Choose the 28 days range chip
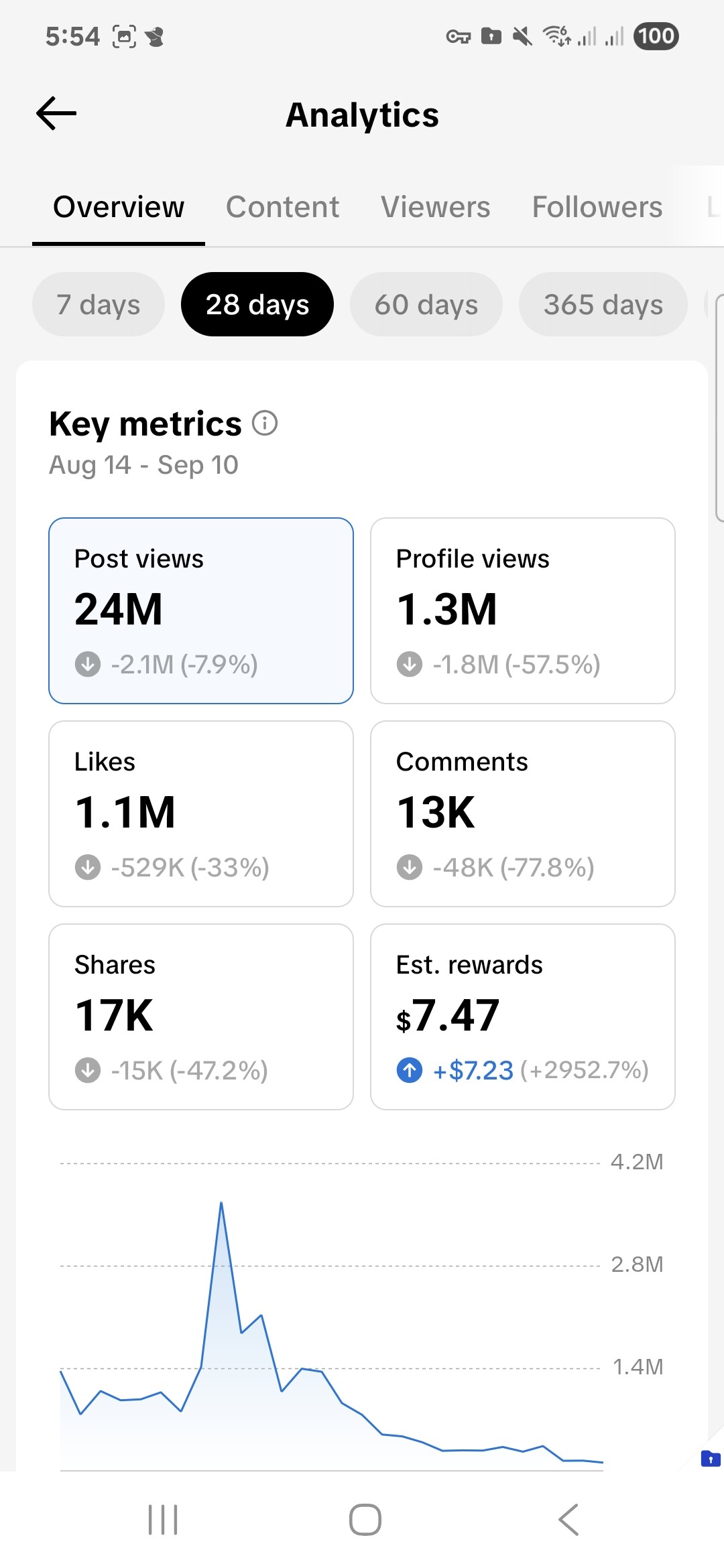The width and height of the screenshot is (724, 1568). 257,304
